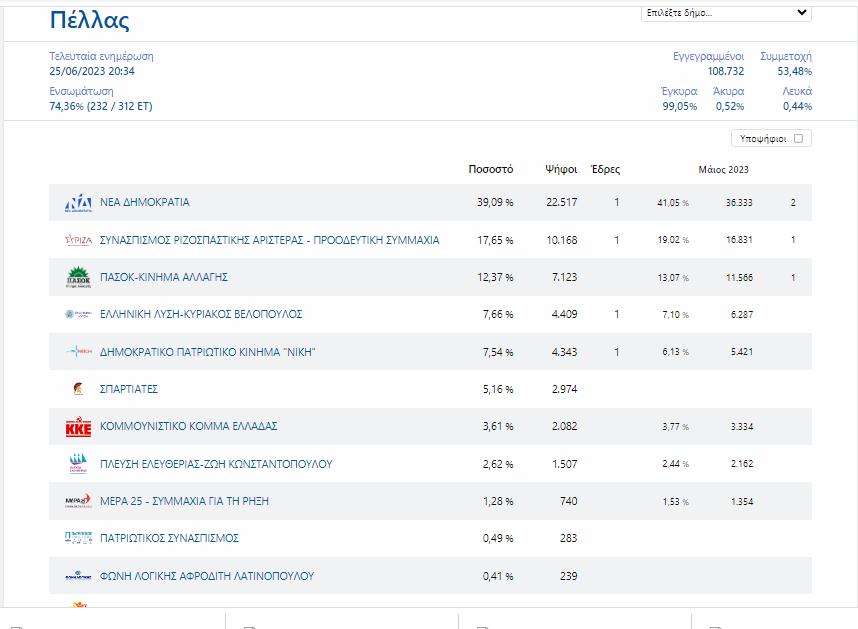Click the Εγγεγραμμένοι label
The height and width of the screenshot is (629, 858).
tap(709, 56)
